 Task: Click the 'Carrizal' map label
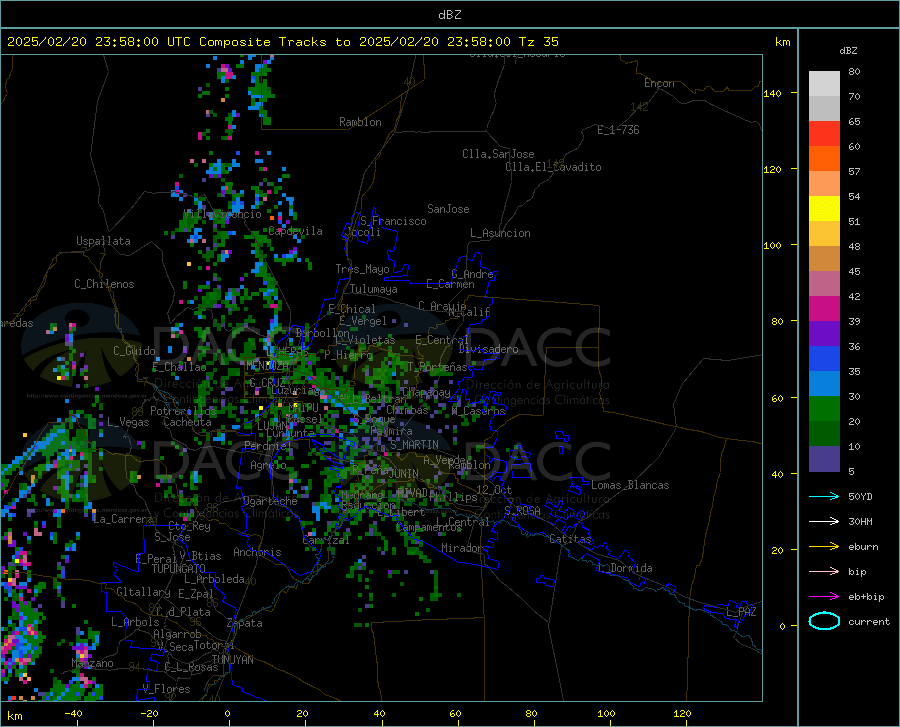[x=325, y=540]
